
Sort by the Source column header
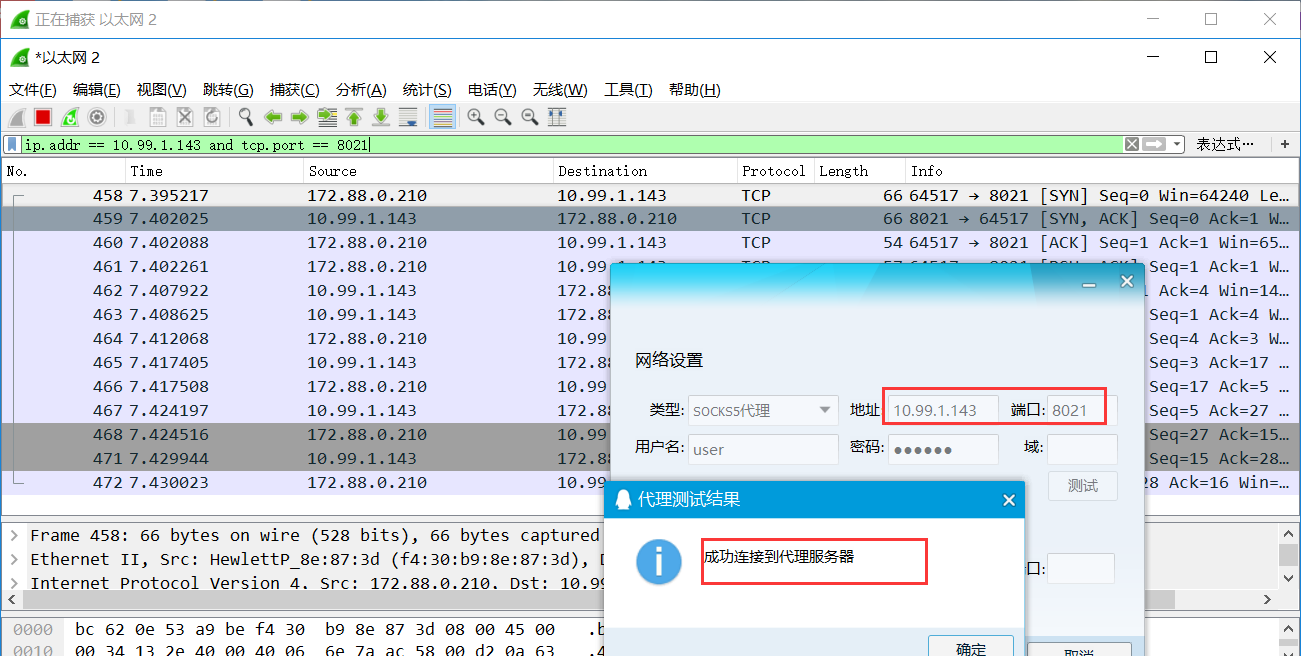coord(429,171)
